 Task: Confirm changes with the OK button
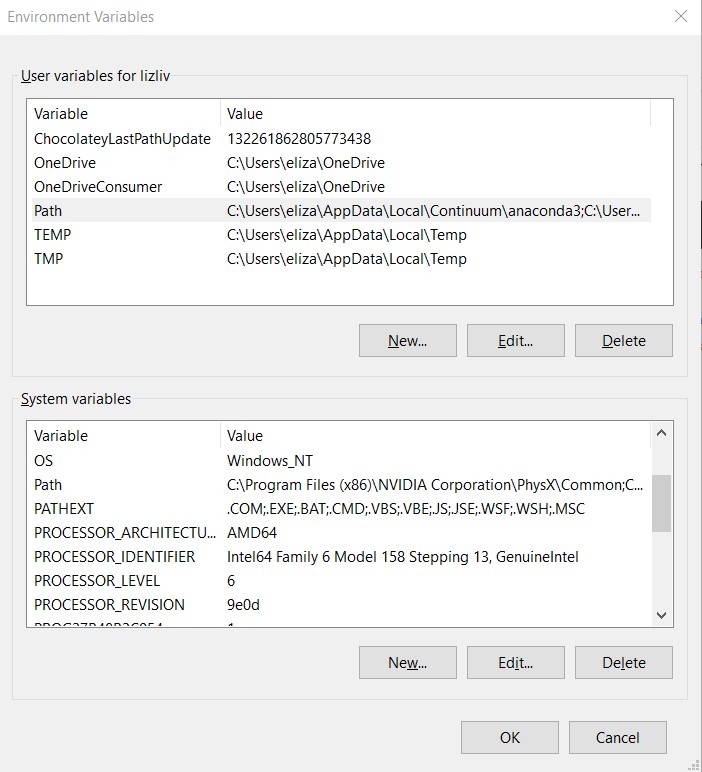click(509, 738)
